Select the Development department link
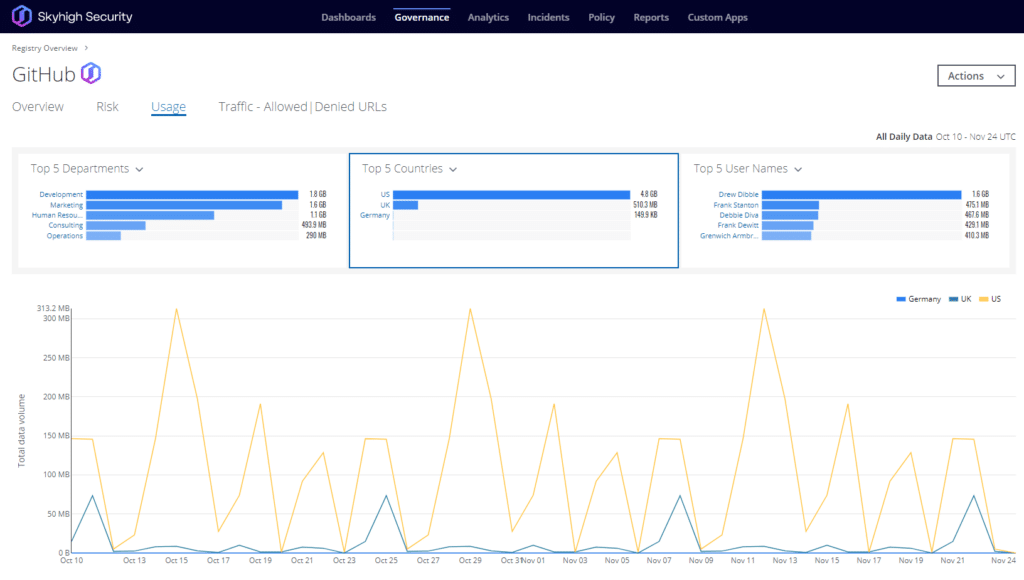 click(61, 194)
